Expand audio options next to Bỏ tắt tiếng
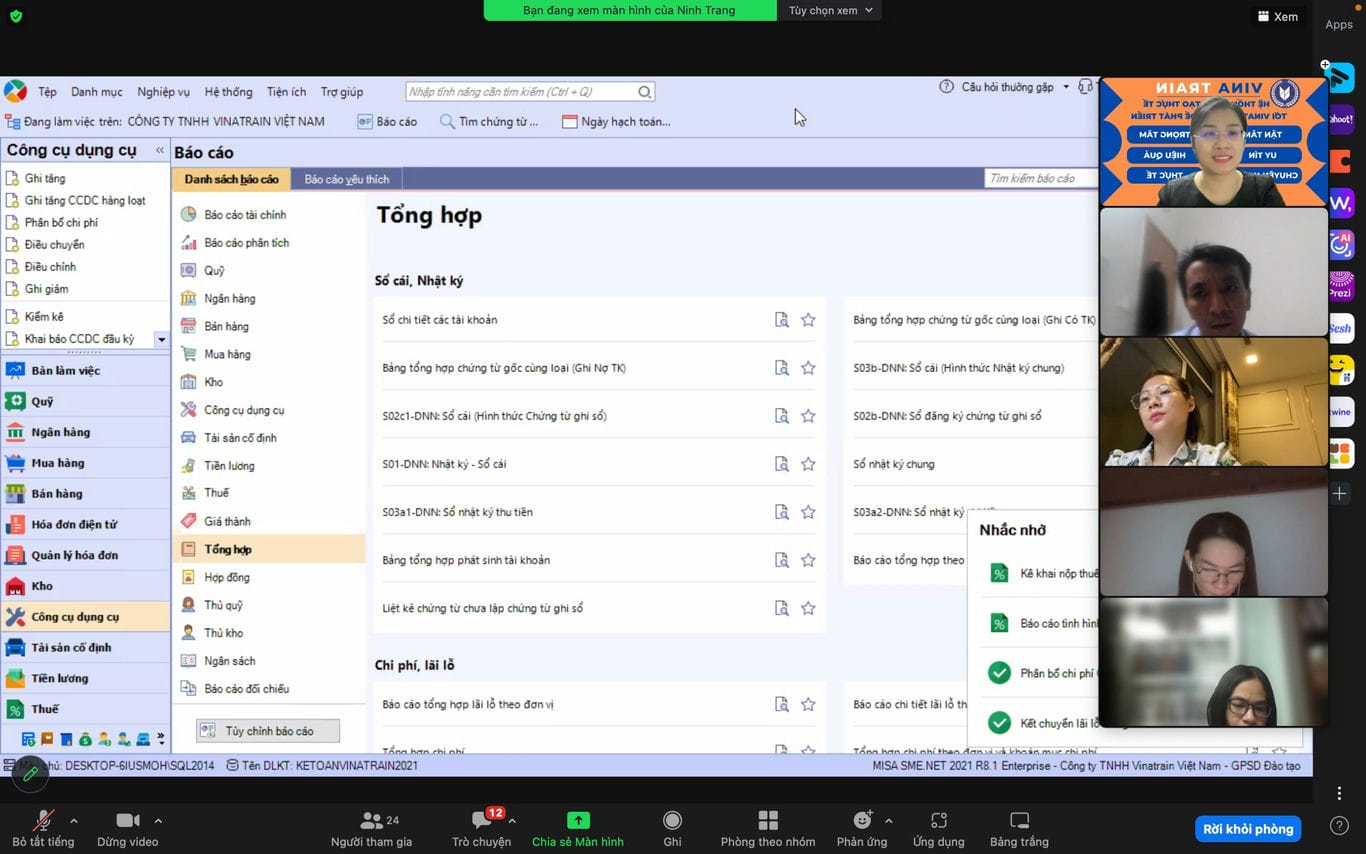The image size is (1366, 854). click(73, 821)
